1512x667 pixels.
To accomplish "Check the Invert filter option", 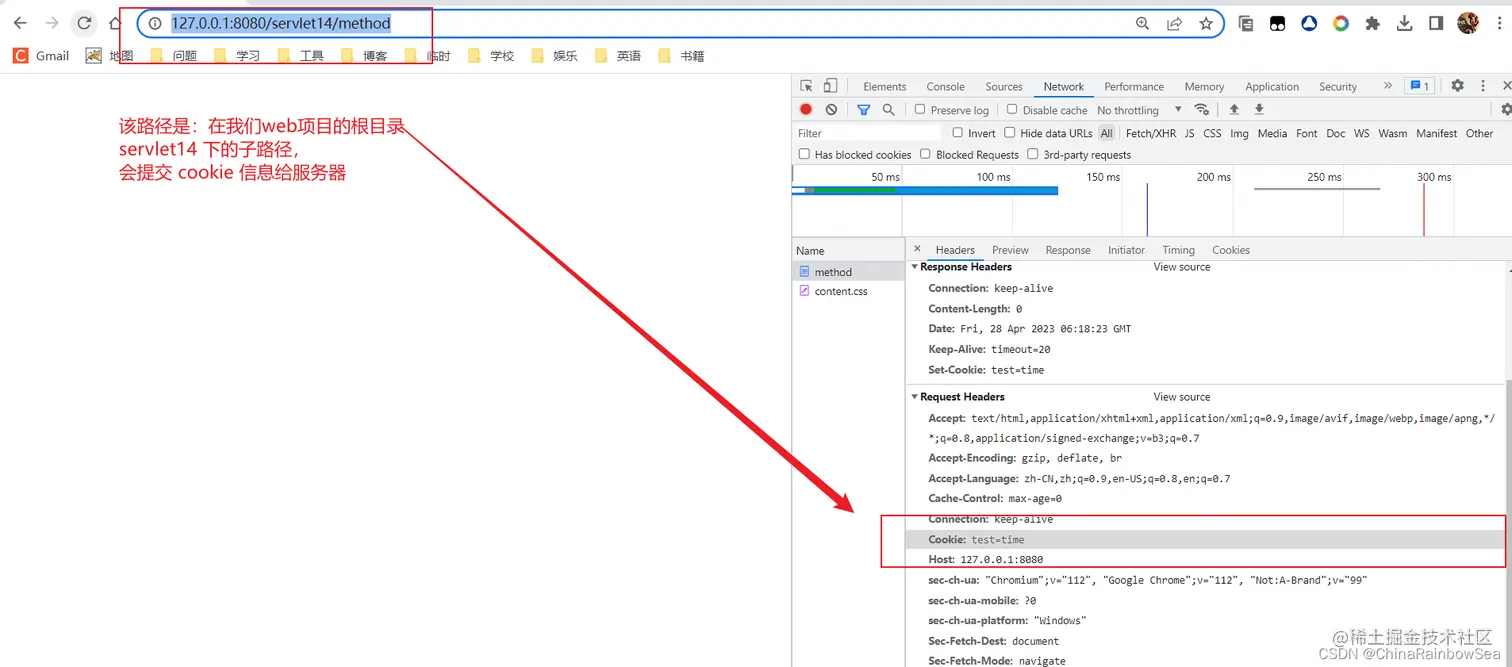I will pos(957,132).
